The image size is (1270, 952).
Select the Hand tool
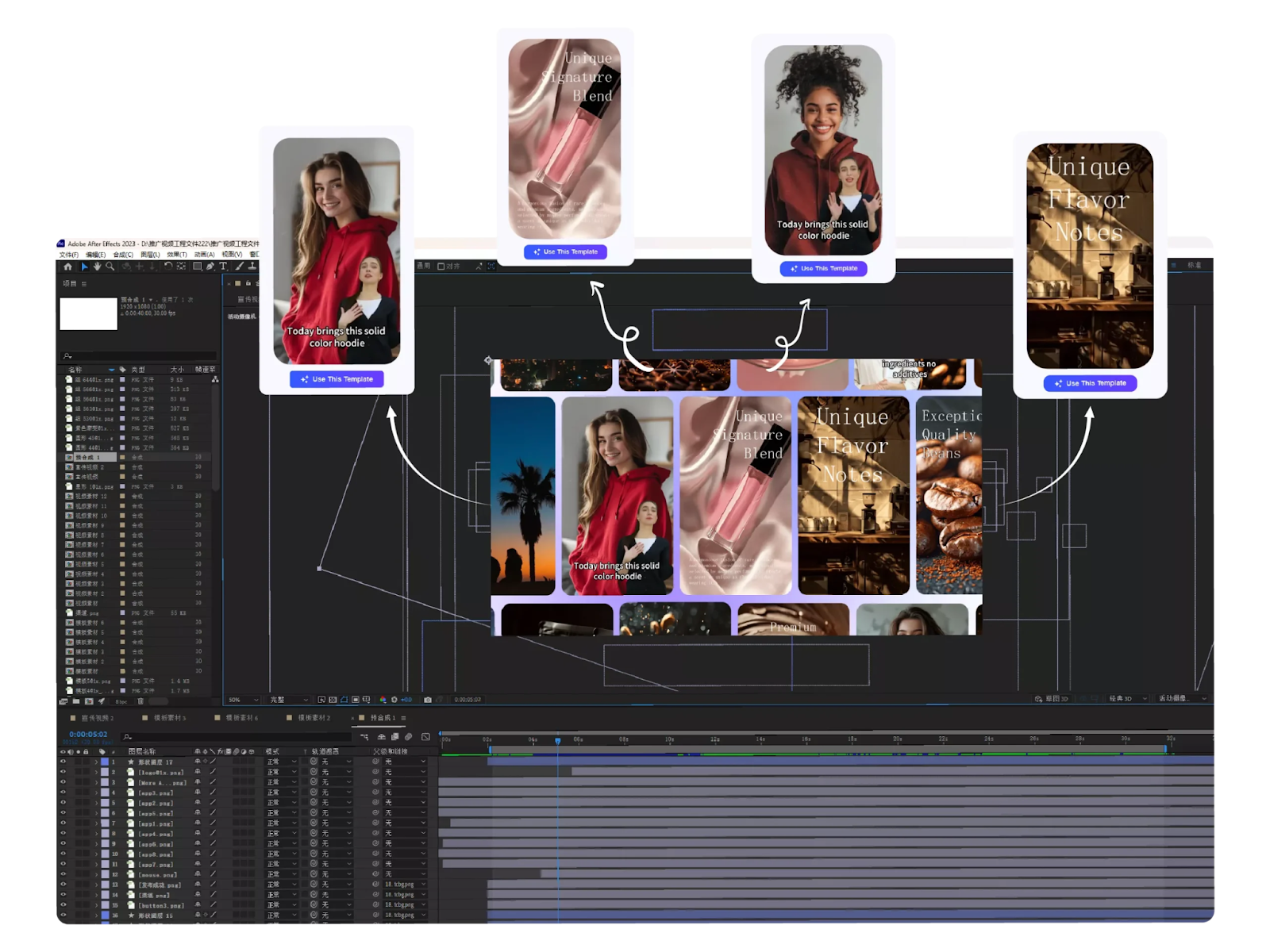coord(98,267)
